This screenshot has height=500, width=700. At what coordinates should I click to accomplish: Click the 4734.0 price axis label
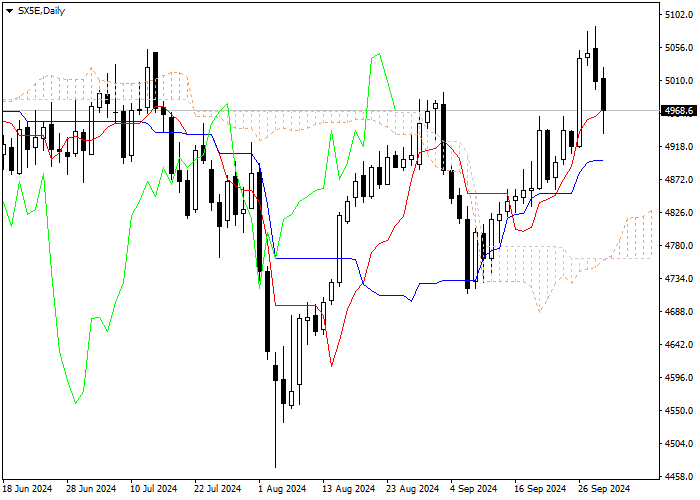pyautogui.click(x=679, y=279)
